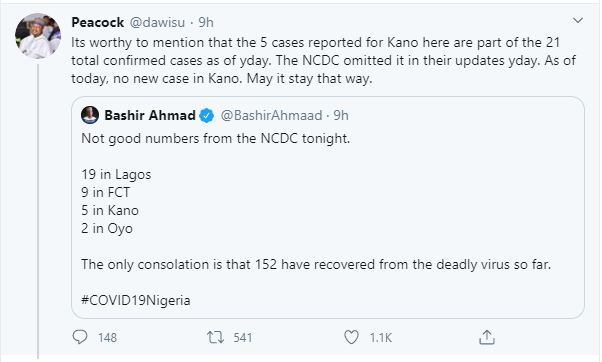The width and height of the screenshot is (602, 362).
Task: Open Bashir Ahmad's small avatar
Action: (x=90, y=115)
